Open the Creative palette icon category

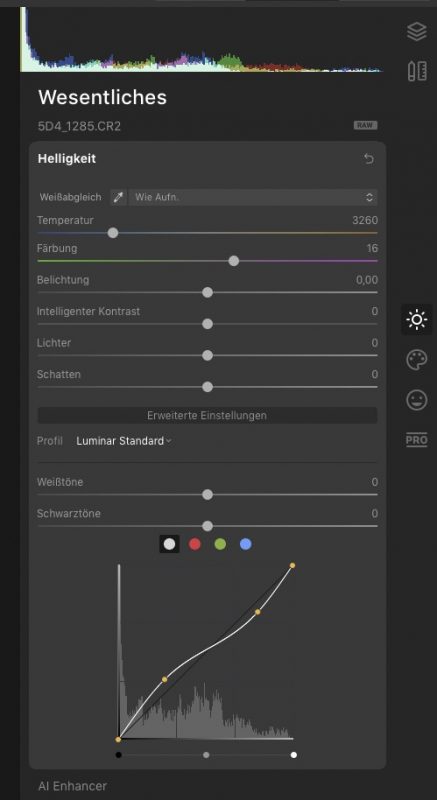click(417, 360)
